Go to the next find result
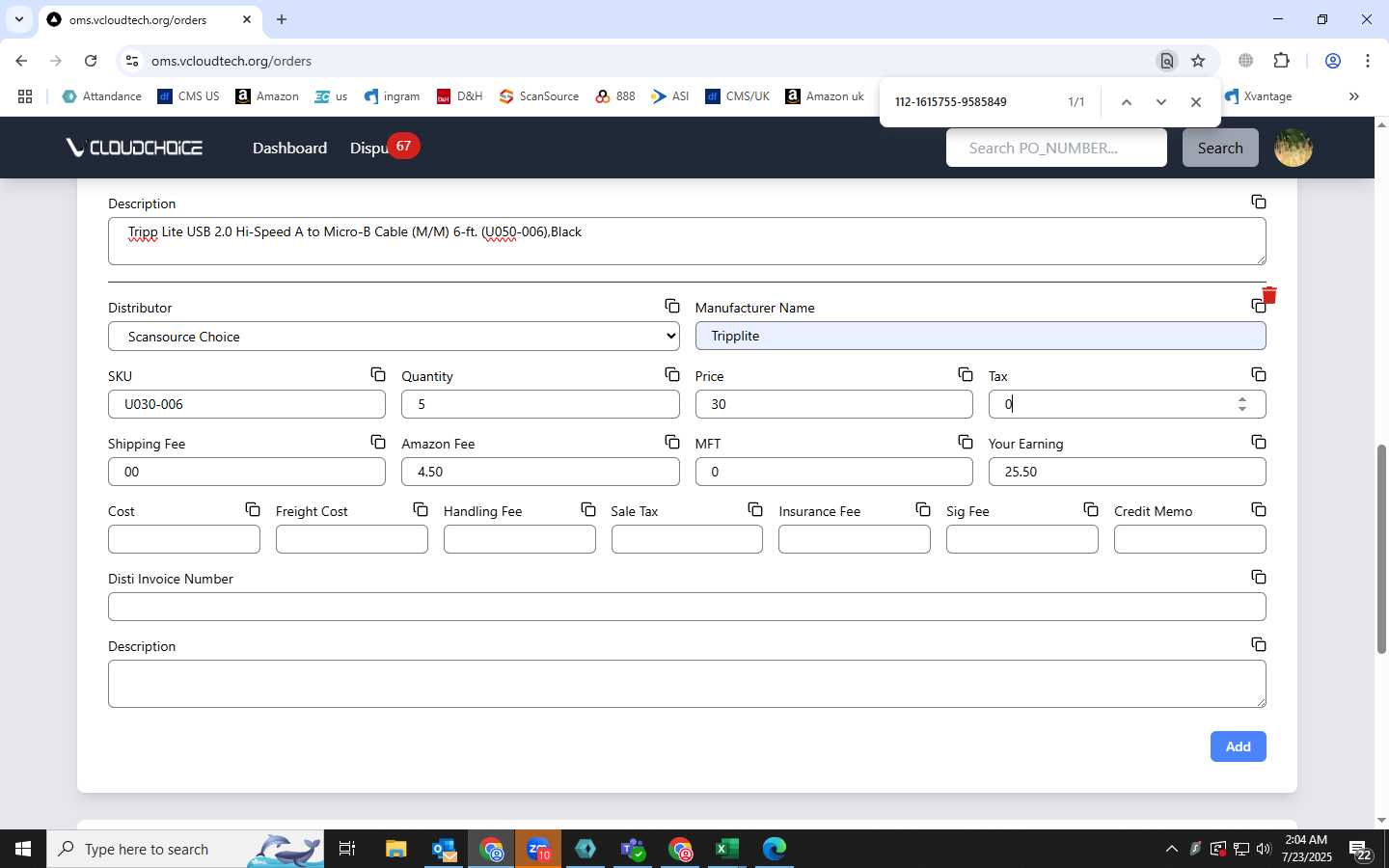The height and width of the screenshot is (868, 1389). point(1161,102)
